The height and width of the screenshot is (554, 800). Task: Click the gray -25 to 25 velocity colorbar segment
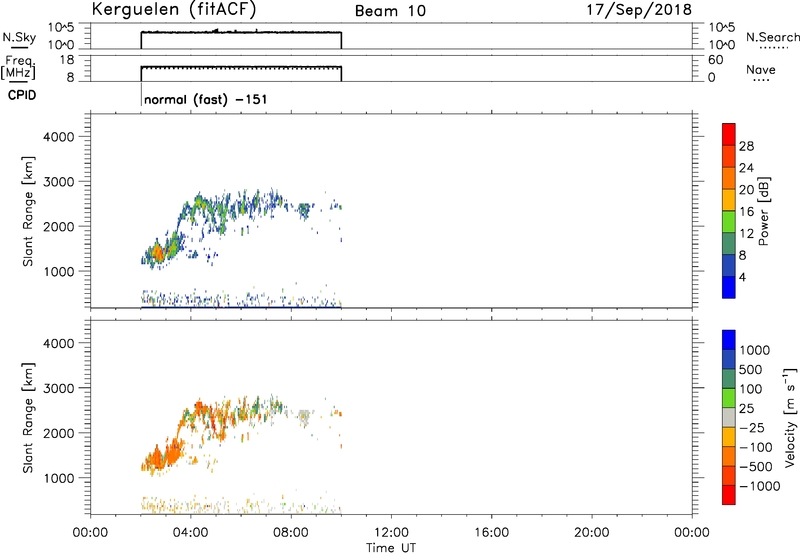pyautogui.click(x=729, y=417)
